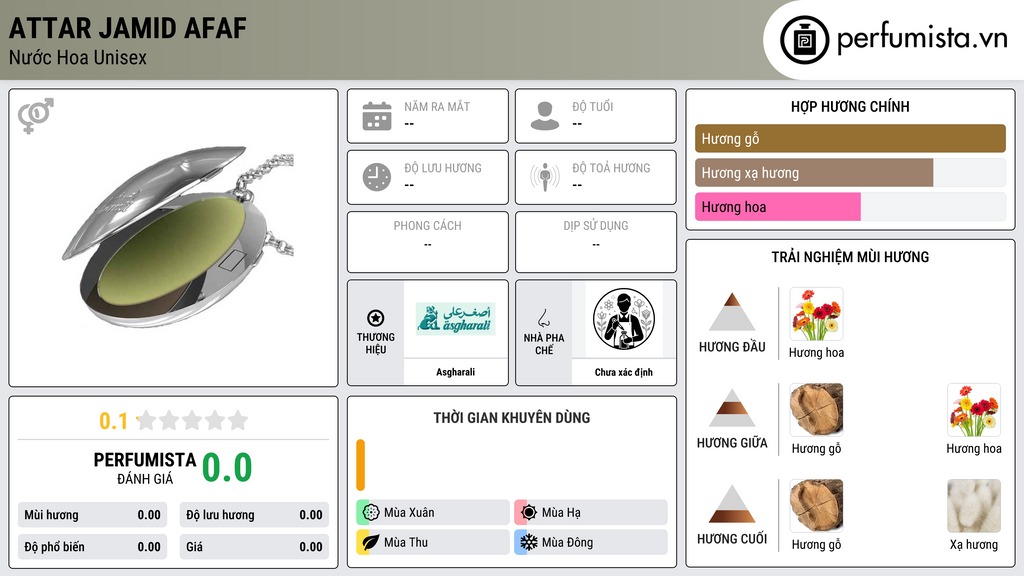
Task: Open the perfumista.vn logo
Action: [x=894, y=39]
